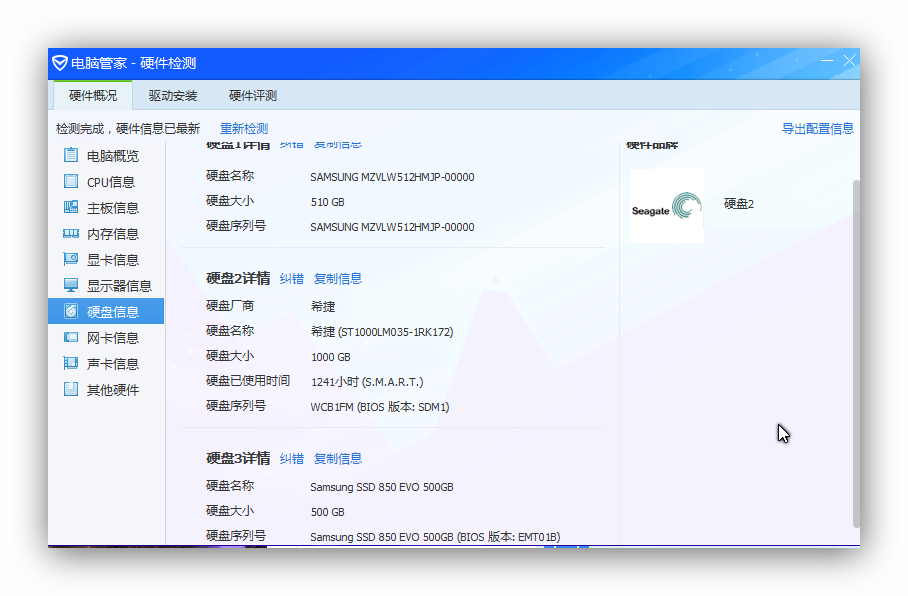Switch to the 驱动安装 tab
Viewport: 908px width, 596px height.
point(173,96)
